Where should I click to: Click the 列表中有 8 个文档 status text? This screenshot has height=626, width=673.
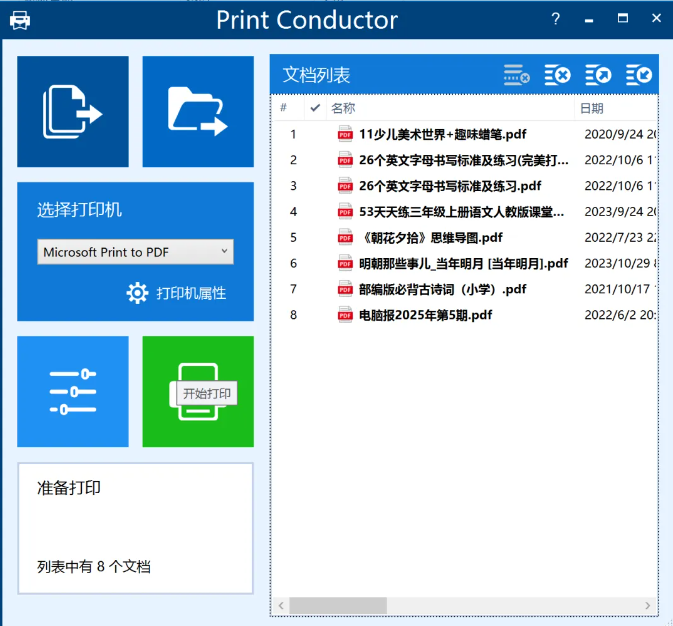pos(94,567)
